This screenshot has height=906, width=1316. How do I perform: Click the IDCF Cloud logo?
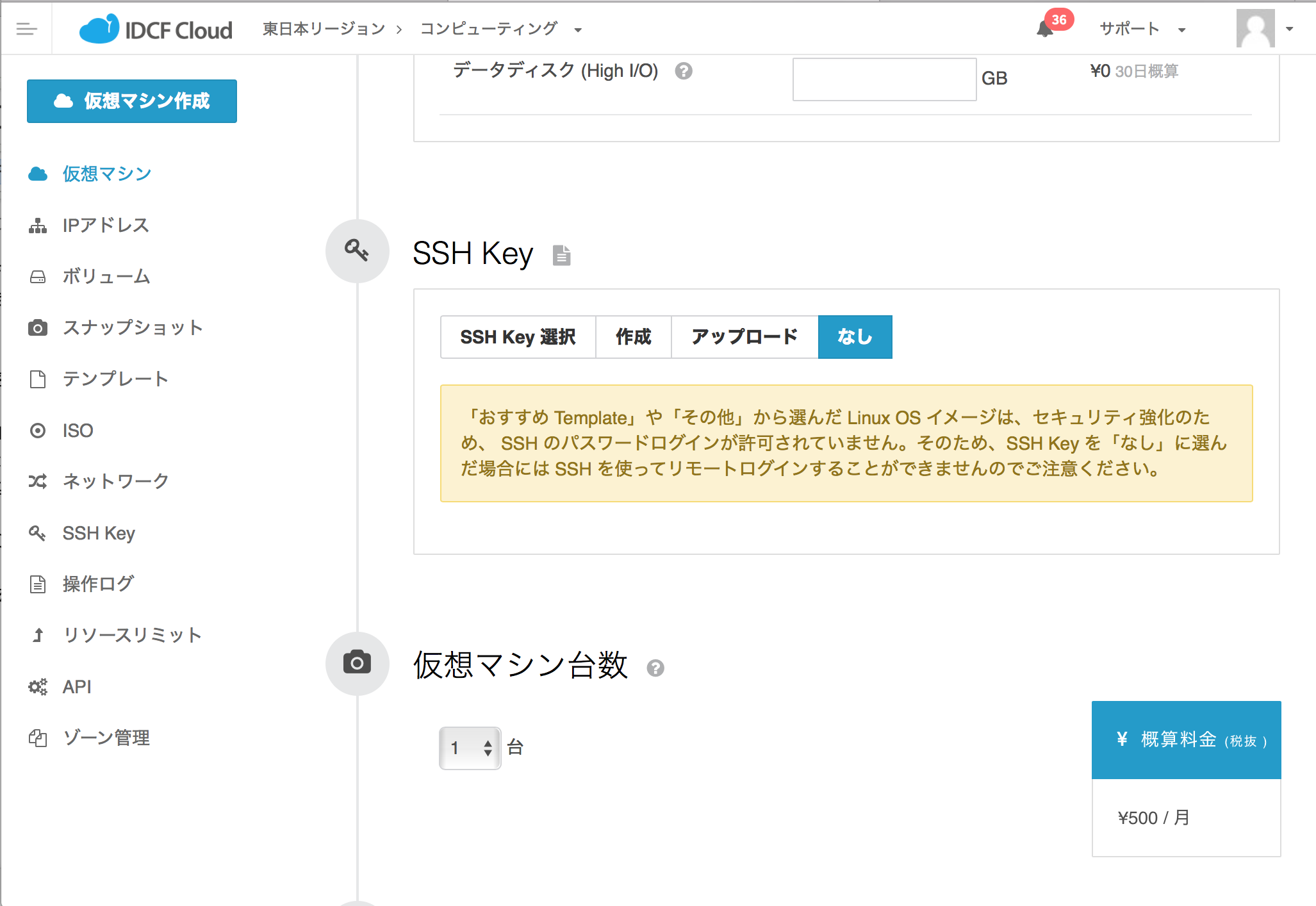[x=156, y=28]
